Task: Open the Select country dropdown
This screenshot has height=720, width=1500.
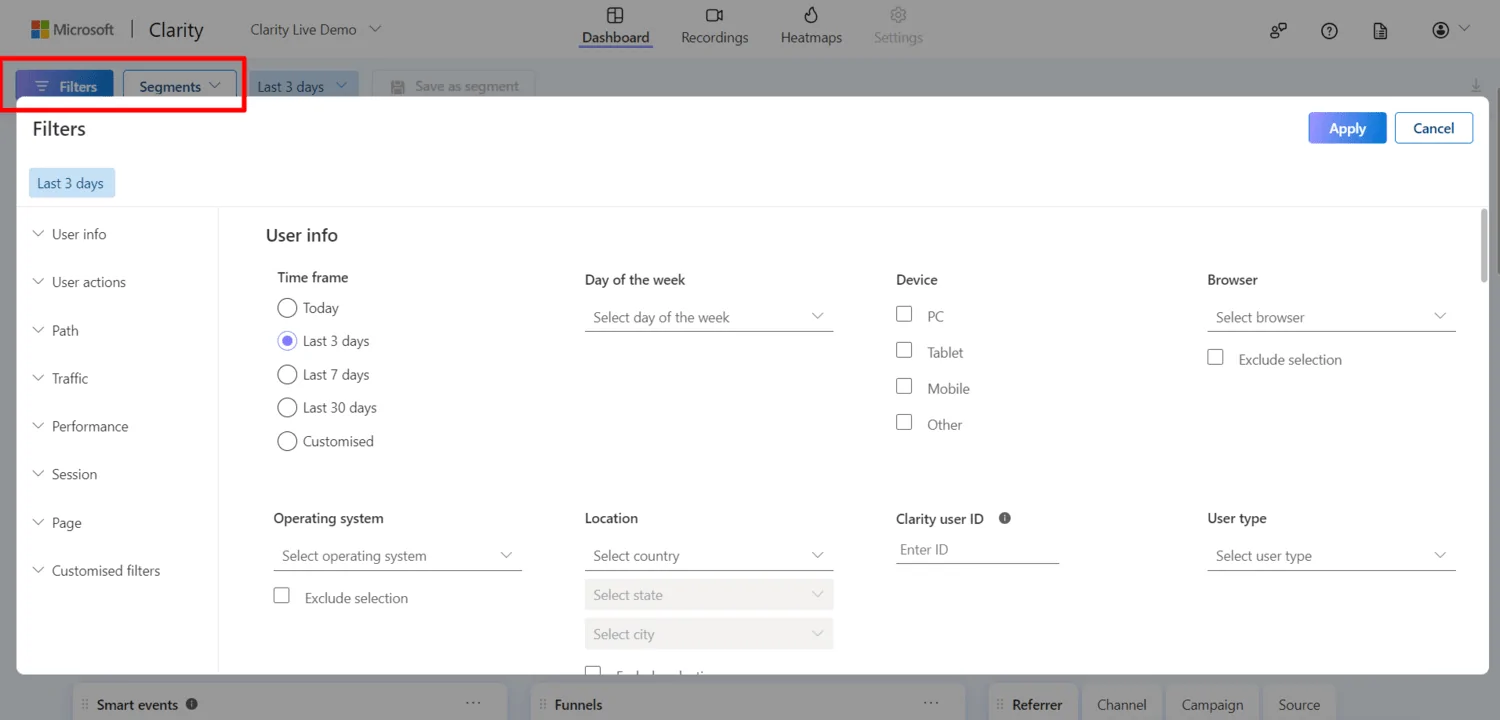Action: 708,556
